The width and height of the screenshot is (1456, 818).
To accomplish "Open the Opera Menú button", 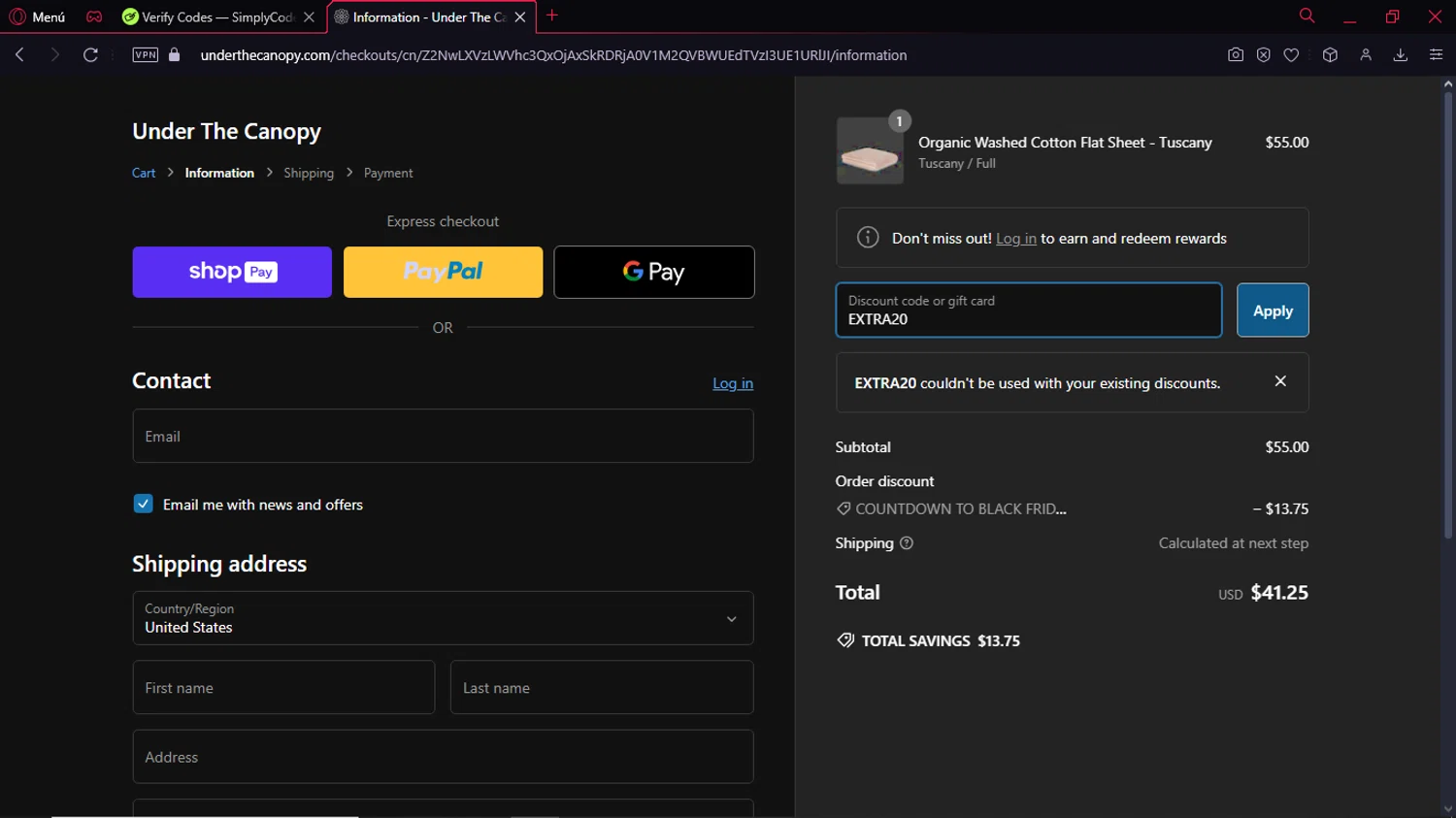I will point(37,16).
